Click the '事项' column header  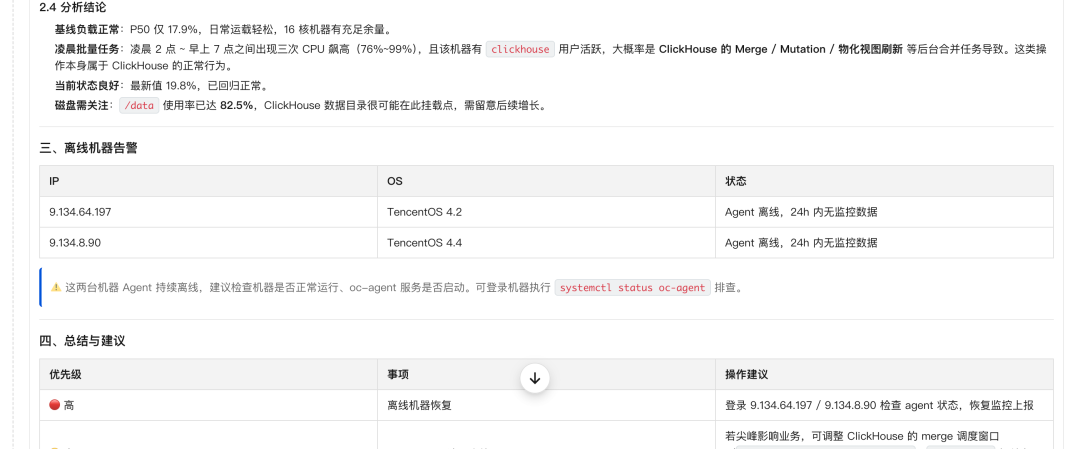[x=546, y=375]
